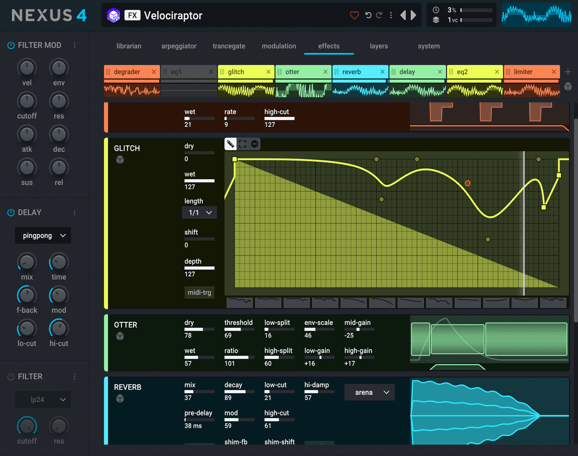Image resolution: width=578 pixels, height=456 pixels.
Task: Click the delay f-back knob
Action: (x=27, y=296)
